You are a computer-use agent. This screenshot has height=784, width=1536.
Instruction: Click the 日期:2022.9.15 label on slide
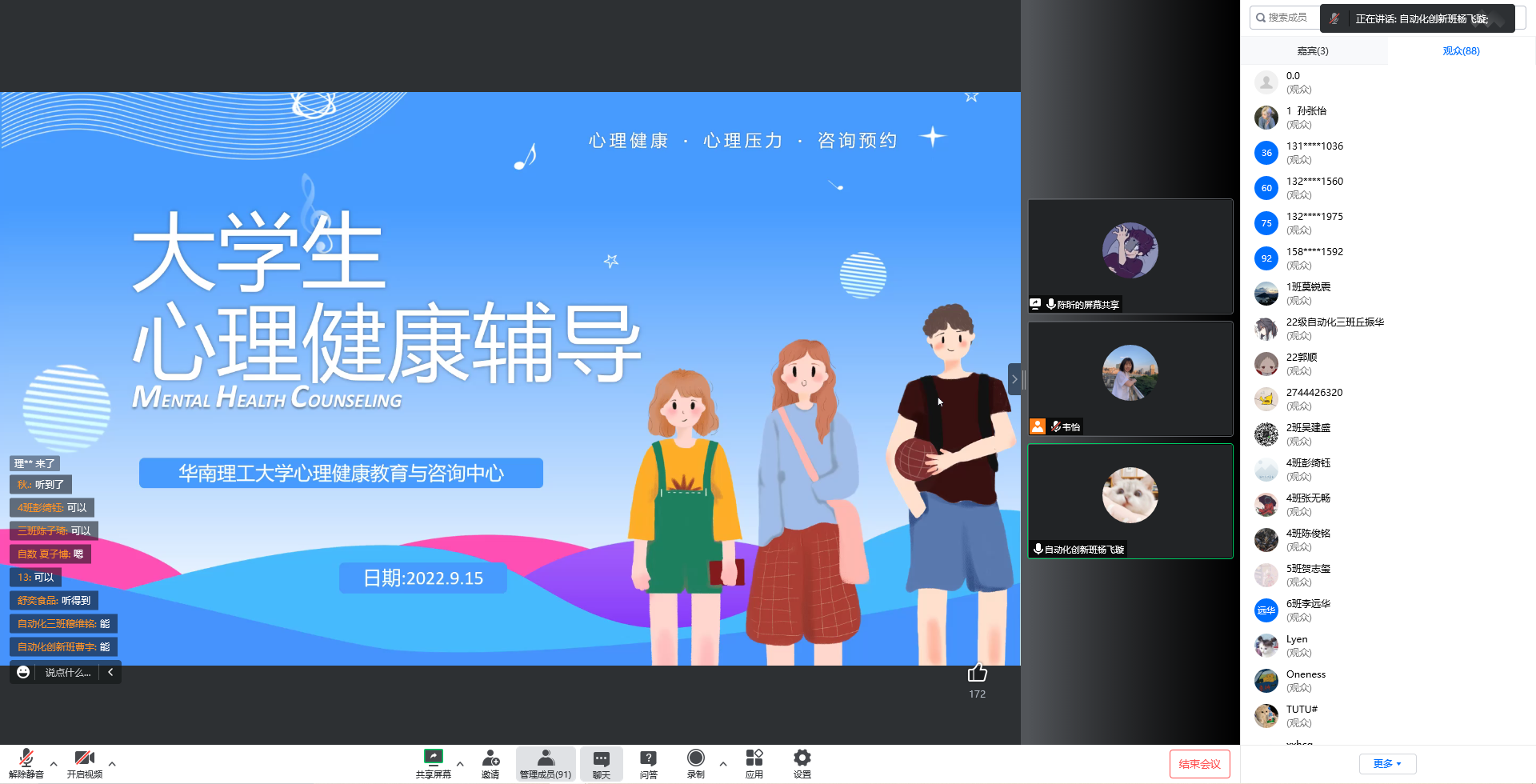click(x=423, y=578)
